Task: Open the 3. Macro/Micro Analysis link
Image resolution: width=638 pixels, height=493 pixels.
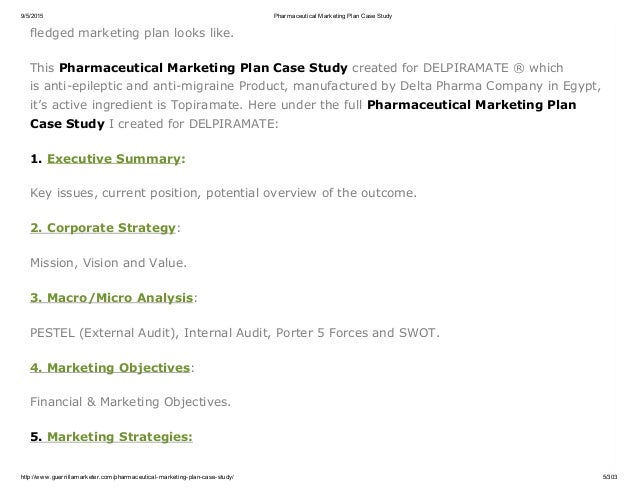Action: [x=111, y=297]
